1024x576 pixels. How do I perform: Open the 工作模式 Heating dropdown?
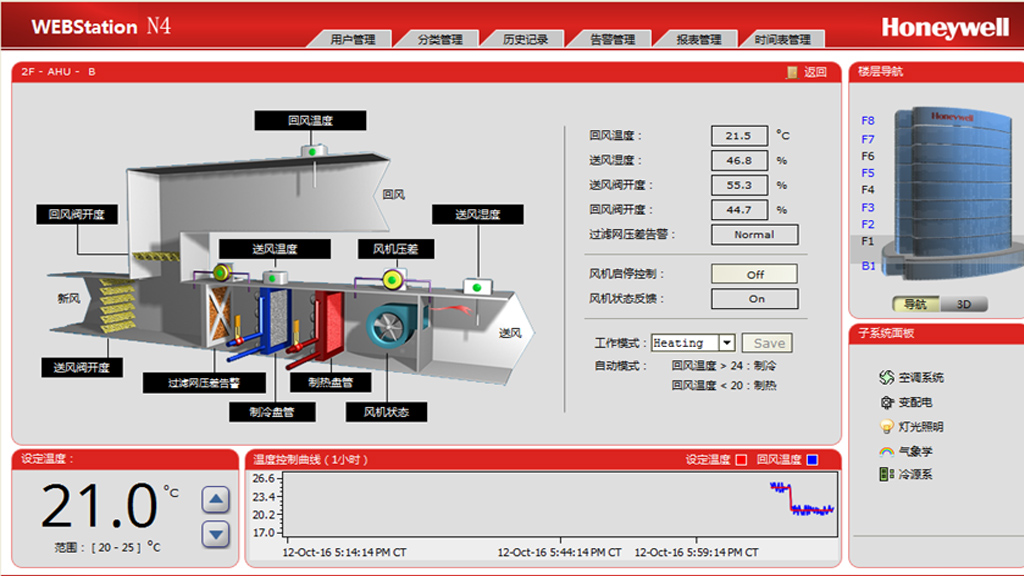726,343
